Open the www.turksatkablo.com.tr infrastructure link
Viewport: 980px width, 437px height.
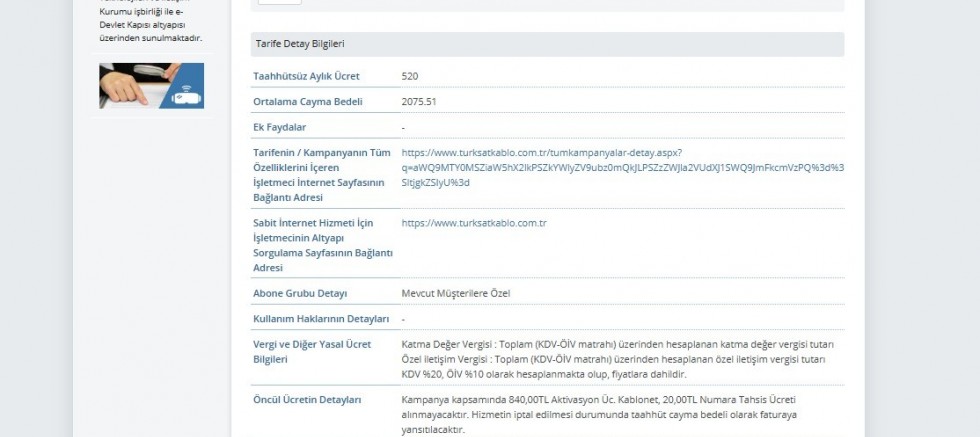[x=473, y=223]
